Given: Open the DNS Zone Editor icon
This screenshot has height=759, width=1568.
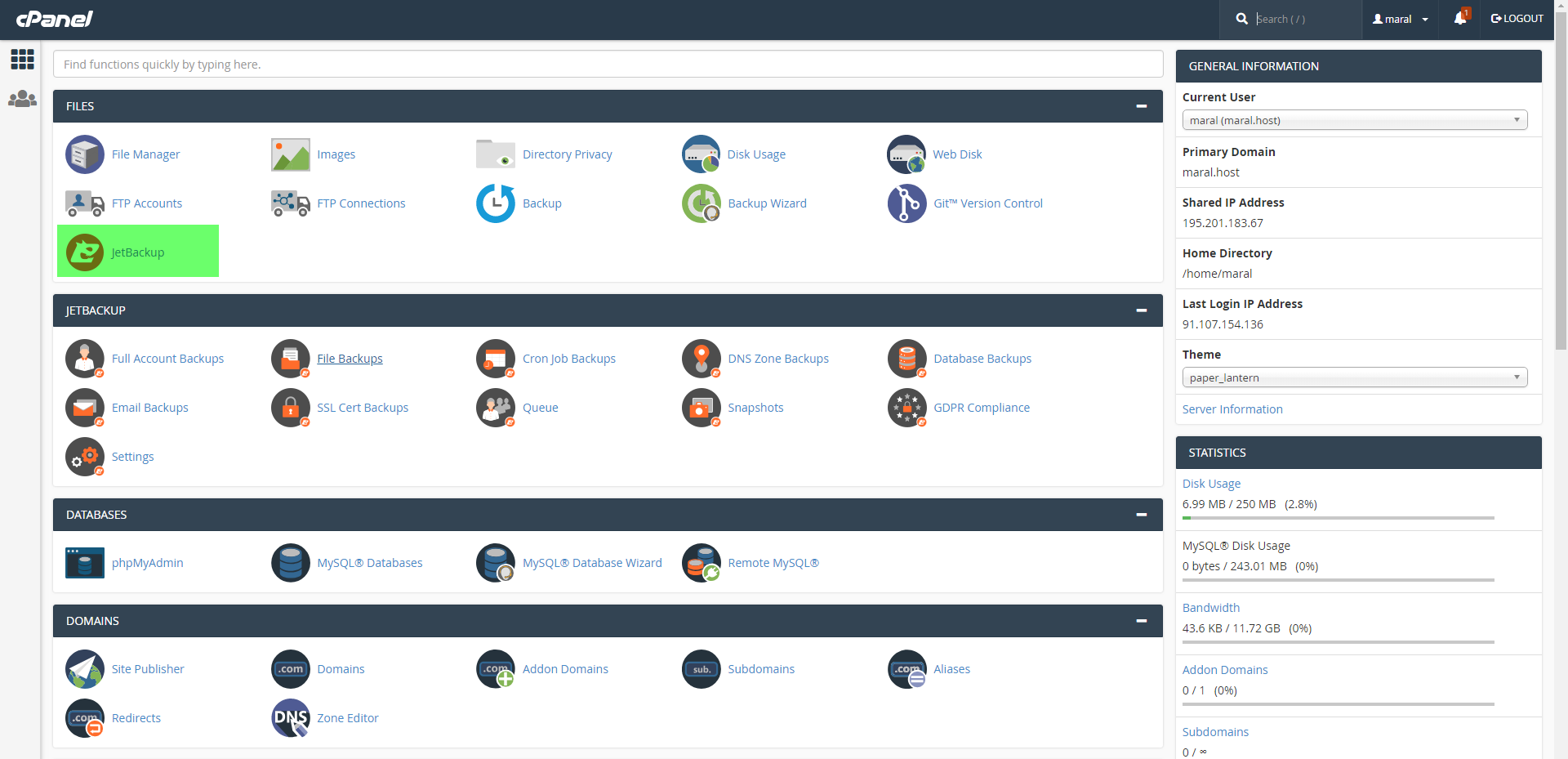Looking at the screenshot, I should (x=291, y=718).
